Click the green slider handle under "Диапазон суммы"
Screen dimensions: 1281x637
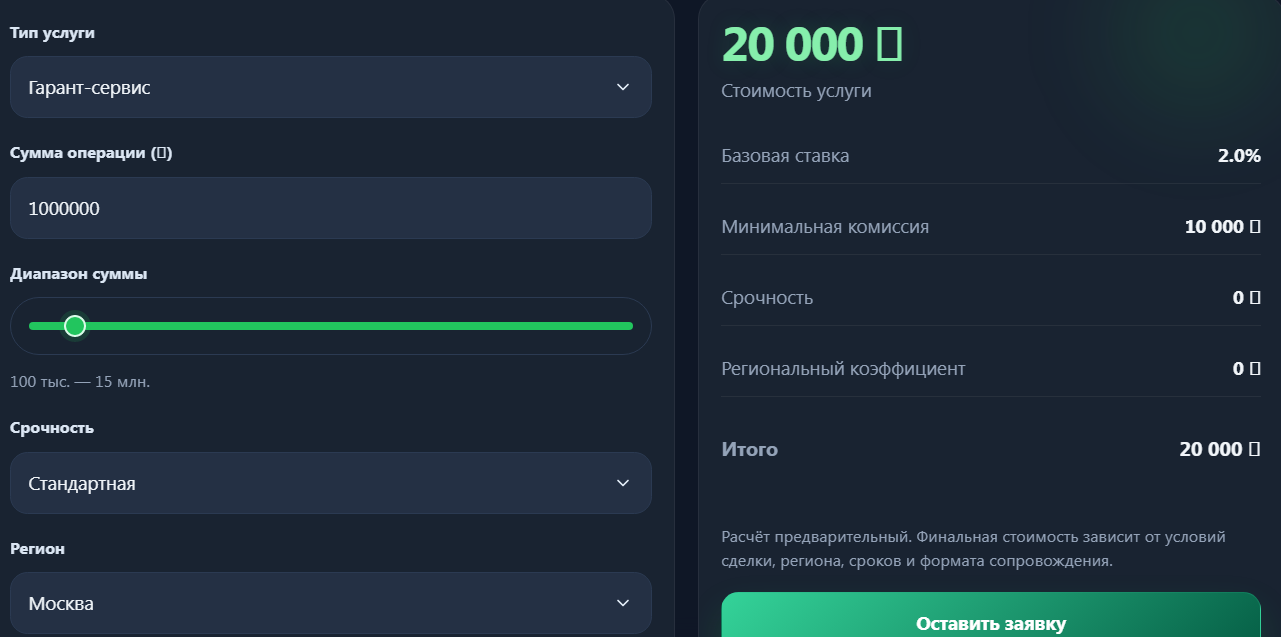pyautogui.click(x=75, y=325)
